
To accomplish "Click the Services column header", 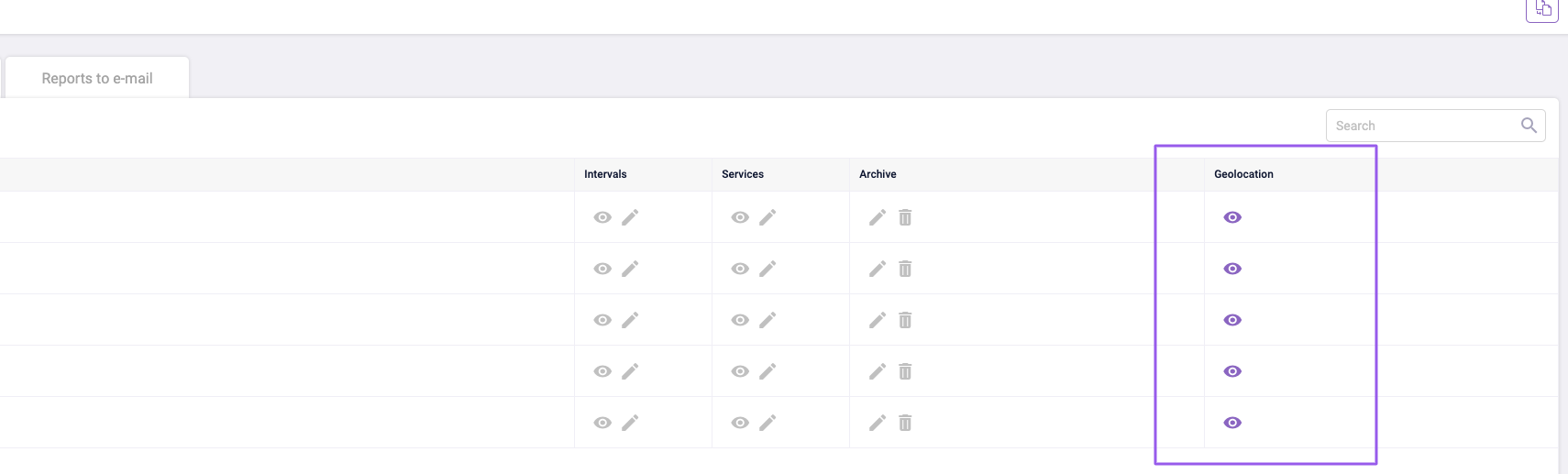I will (x=743, y=174).
